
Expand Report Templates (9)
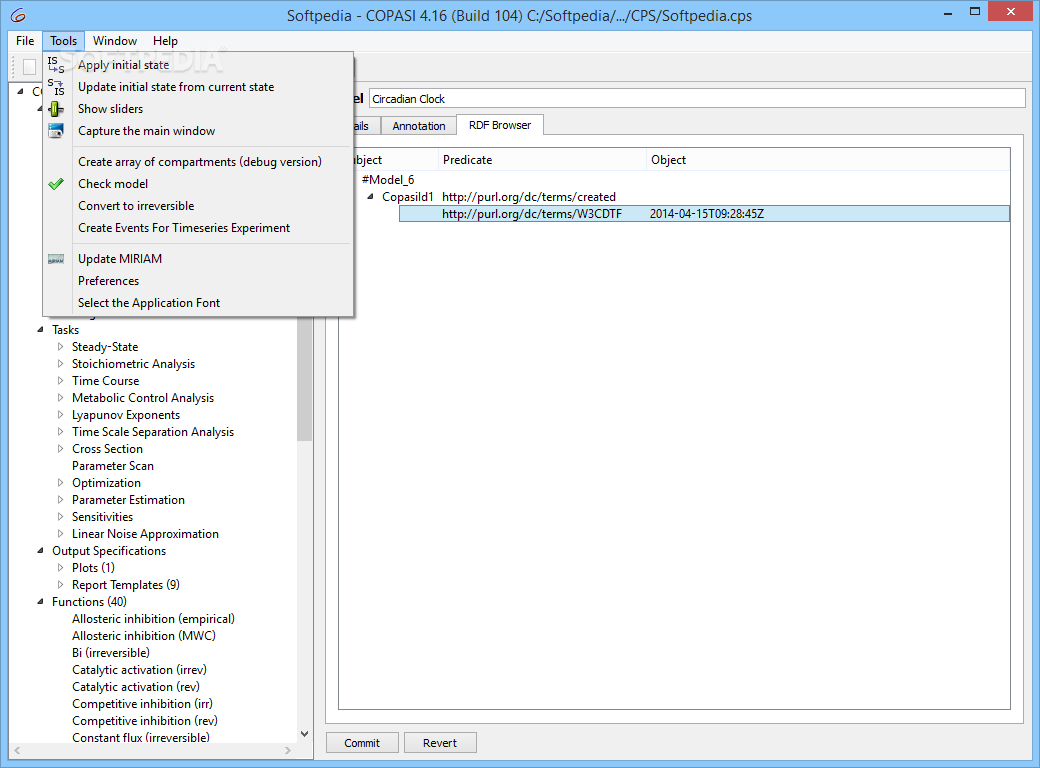(x=60, y=585)
